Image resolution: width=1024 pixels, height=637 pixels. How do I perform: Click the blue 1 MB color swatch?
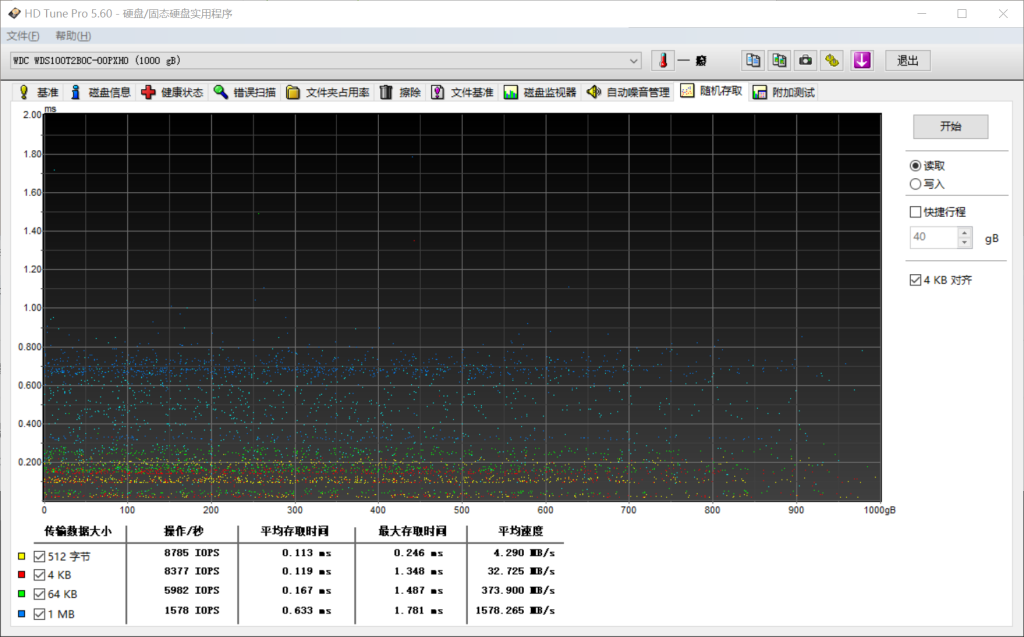coord(22,613)
